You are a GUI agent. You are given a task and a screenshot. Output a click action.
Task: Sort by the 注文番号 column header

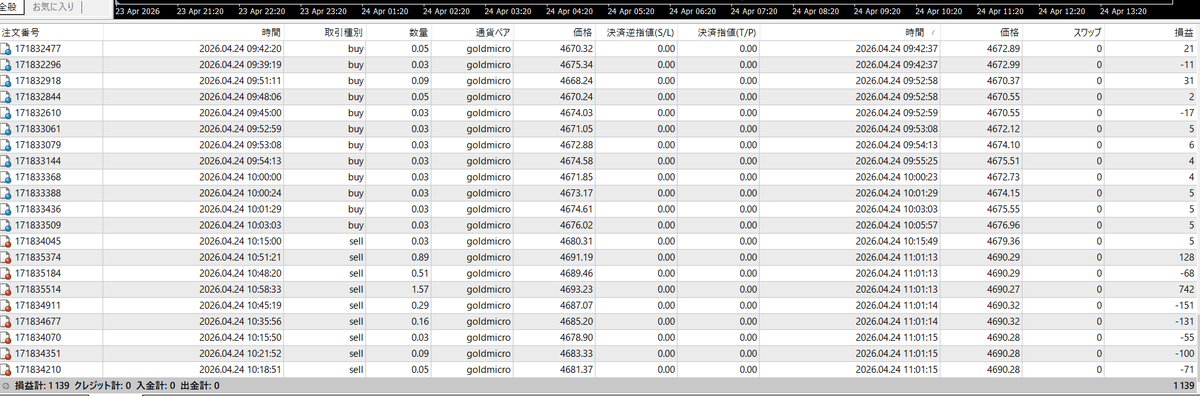pos(21,33)
